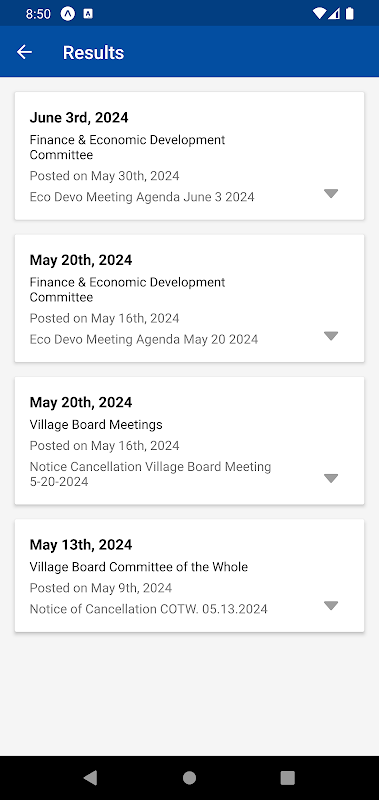The width and height of the screenshot is (379, 800).
Task: Expand the May 20th Finance Committee card arrow
Action: 331,336
